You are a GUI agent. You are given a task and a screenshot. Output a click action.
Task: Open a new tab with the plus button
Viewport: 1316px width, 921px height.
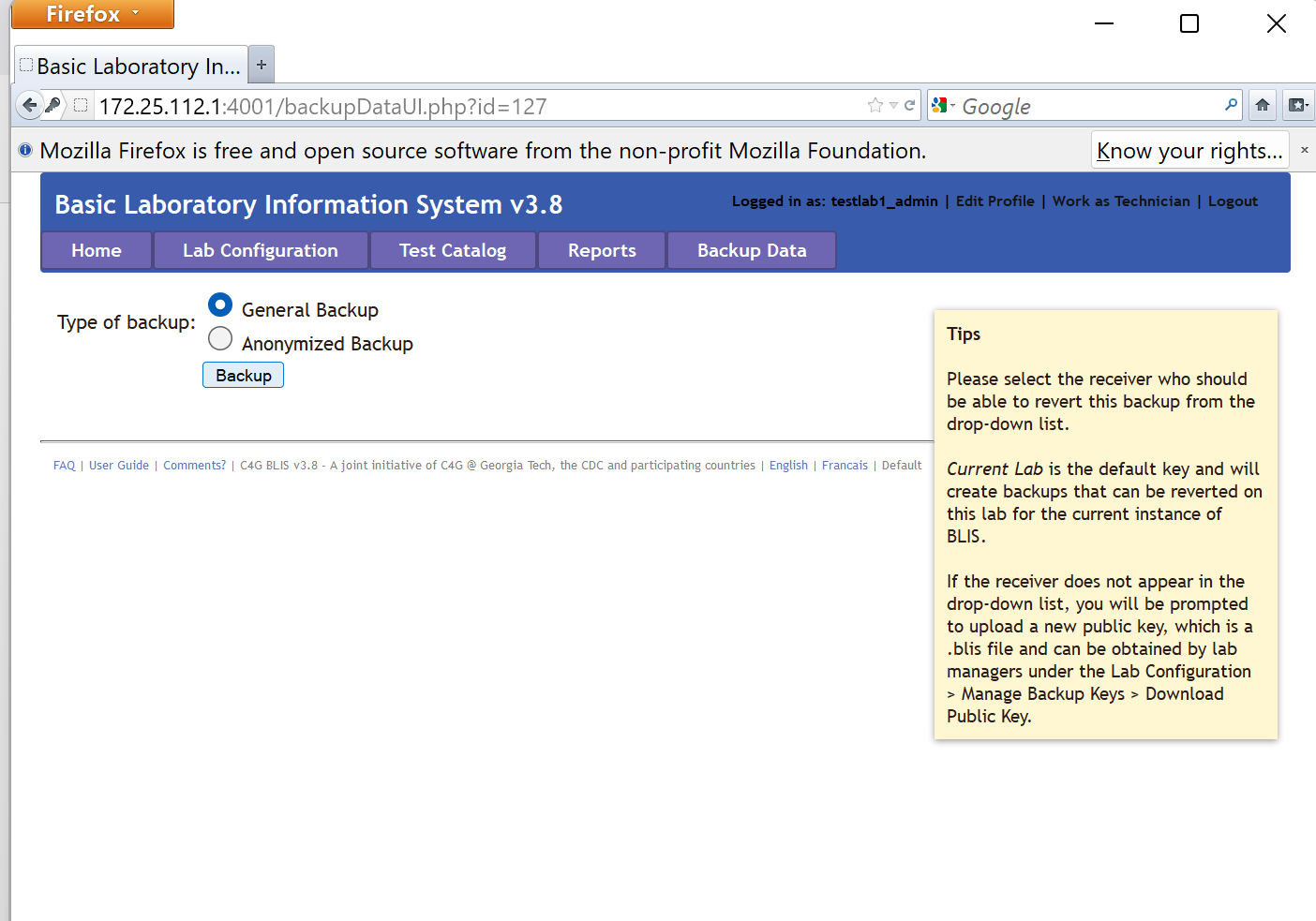pos(262,65)
